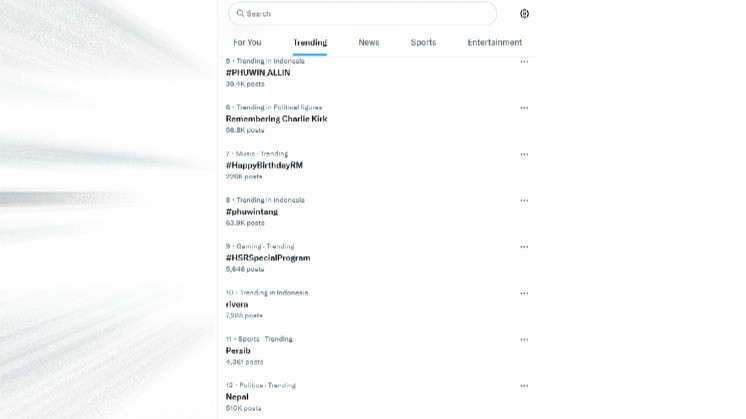Click the search magnifier icon
This screenshot has height=419, width=746.
[238, 14]
